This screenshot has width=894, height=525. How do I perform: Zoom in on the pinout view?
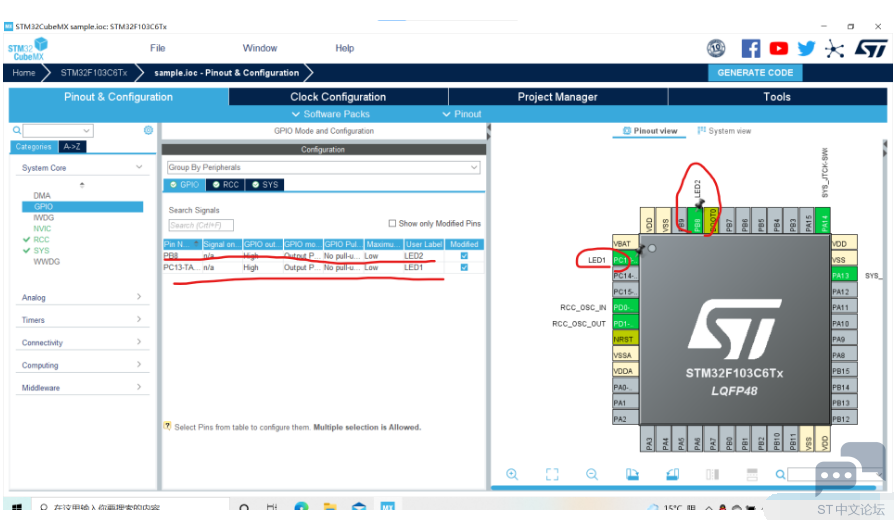512,474
